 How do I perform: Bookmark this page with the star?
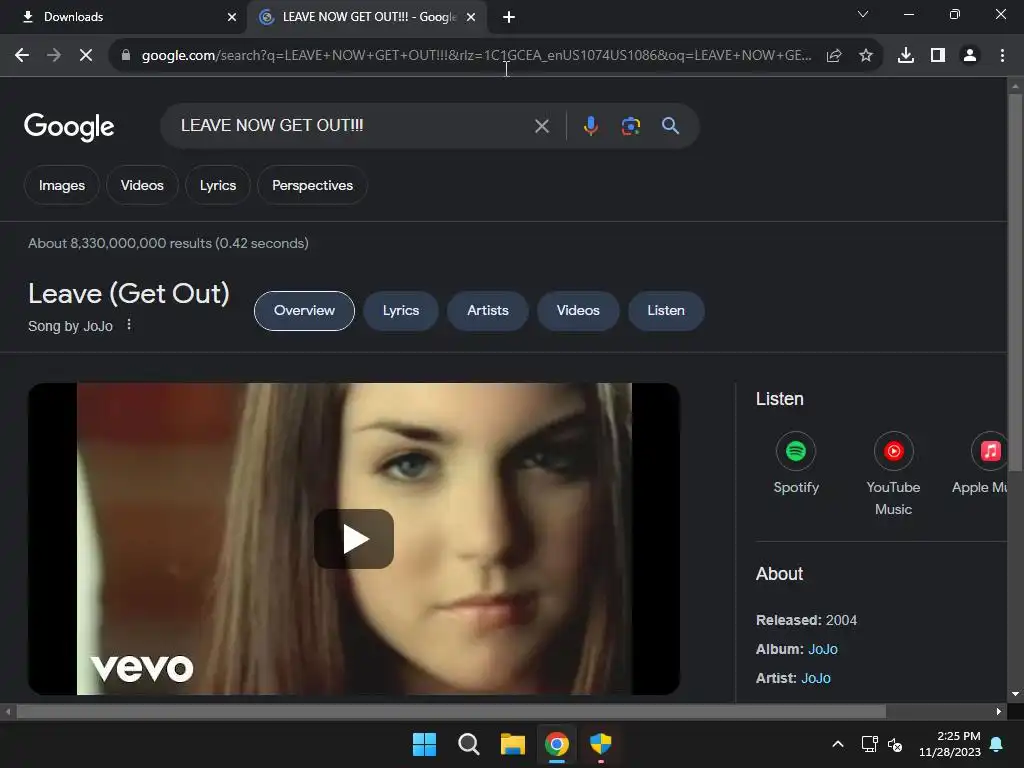click(x=866, y=56)
